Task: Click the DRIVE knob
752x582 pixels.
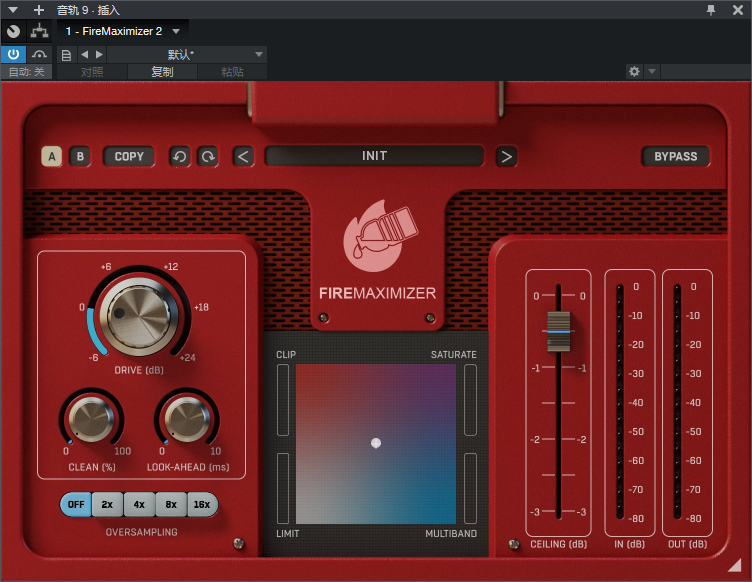Action: [x=139, y=316]
